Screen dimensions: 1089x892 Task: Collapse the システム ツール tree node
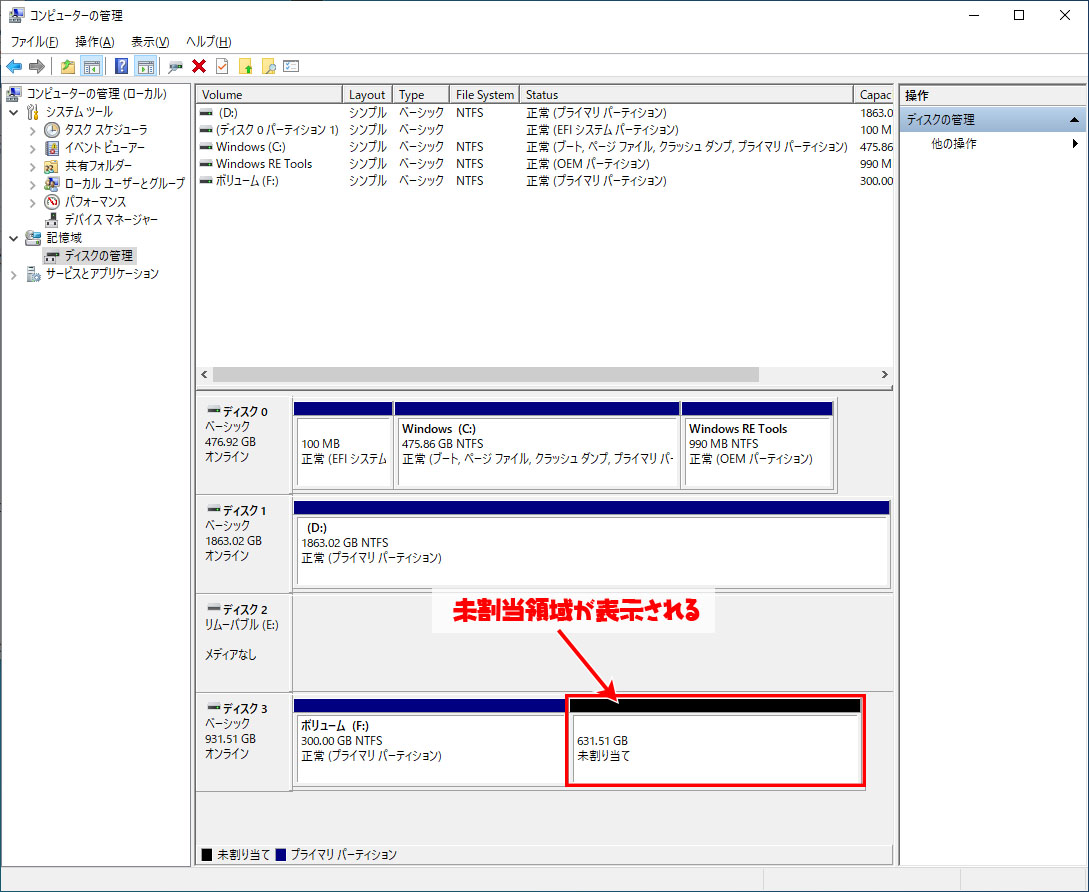coord(14,112)
